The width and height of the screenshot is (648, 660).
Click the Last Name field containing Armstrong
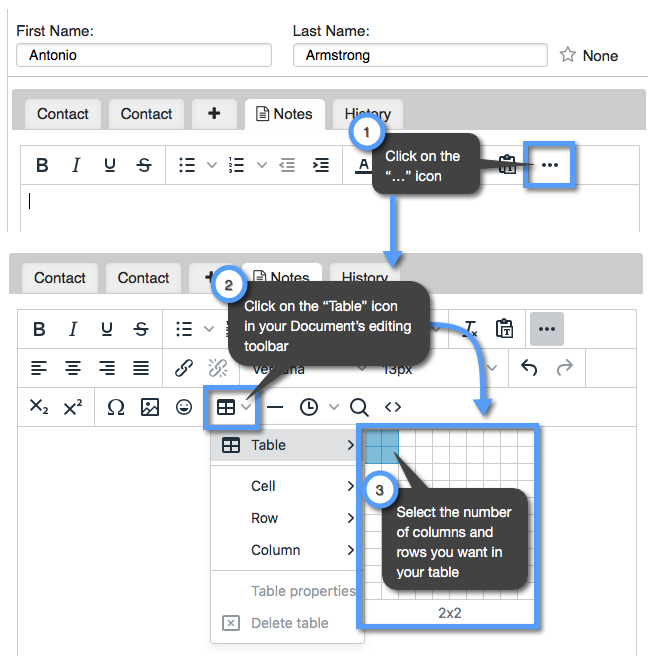point(420,55)
